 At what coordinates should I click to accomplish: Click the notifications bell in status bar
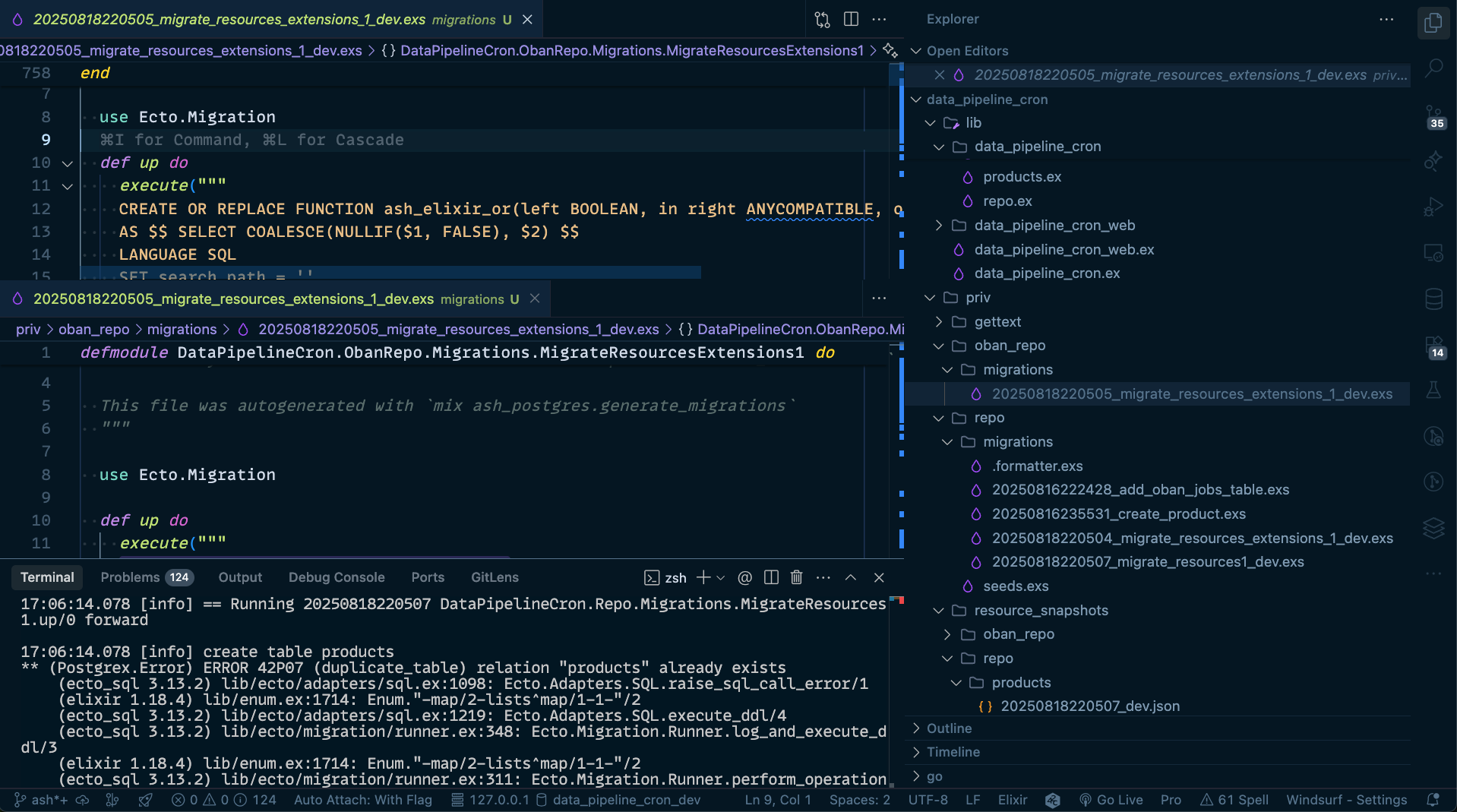pos(1433,800)
